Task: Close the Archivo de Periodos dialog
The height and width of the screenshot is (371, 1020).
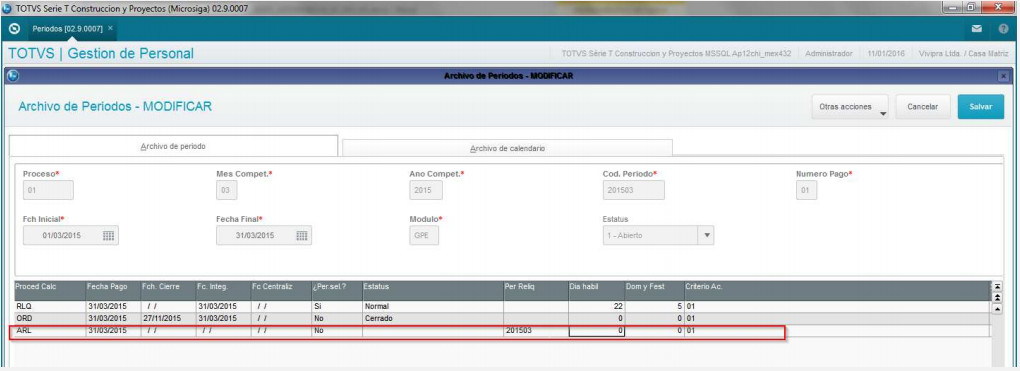Action: tap(1003, 76)
